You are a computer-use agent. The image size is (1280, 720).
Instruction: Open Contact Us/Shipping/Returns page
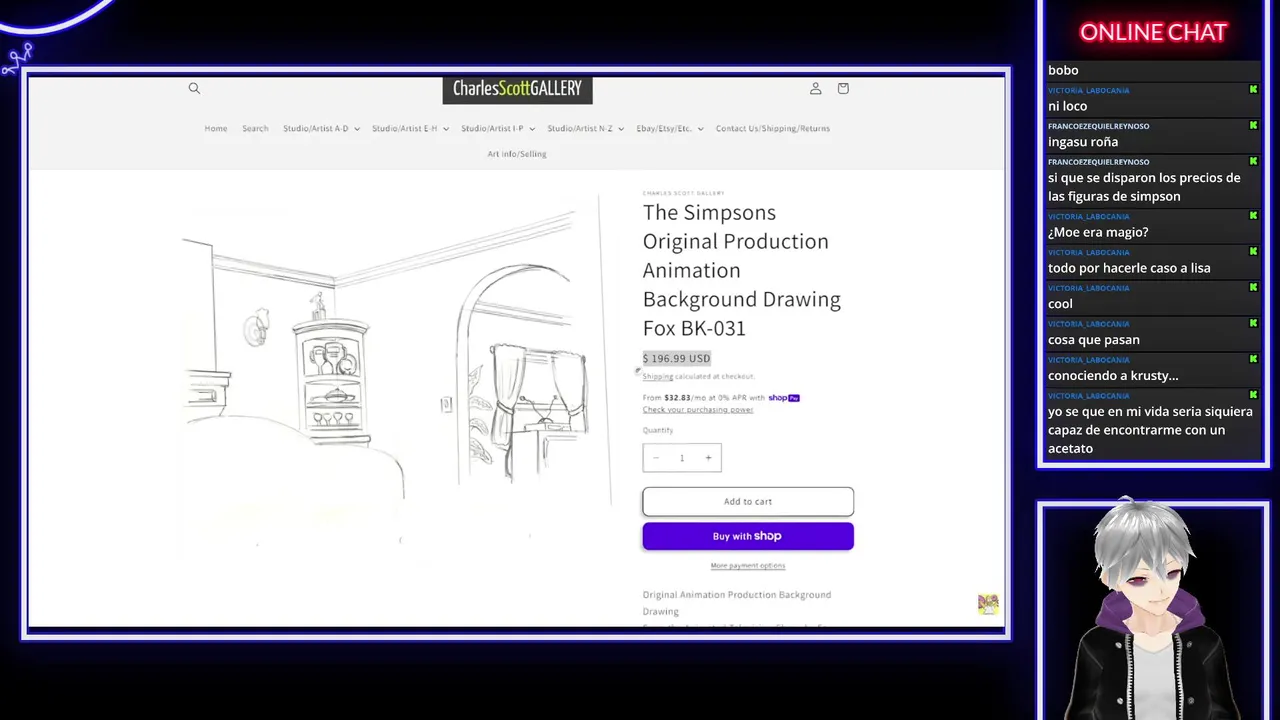click(x=772, y=128)
